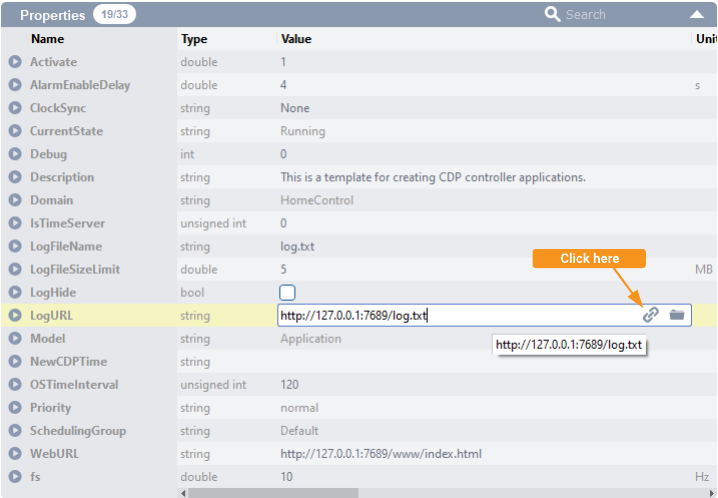
Task: Sort by the Name column header
Action: click(x=47, y=39)
